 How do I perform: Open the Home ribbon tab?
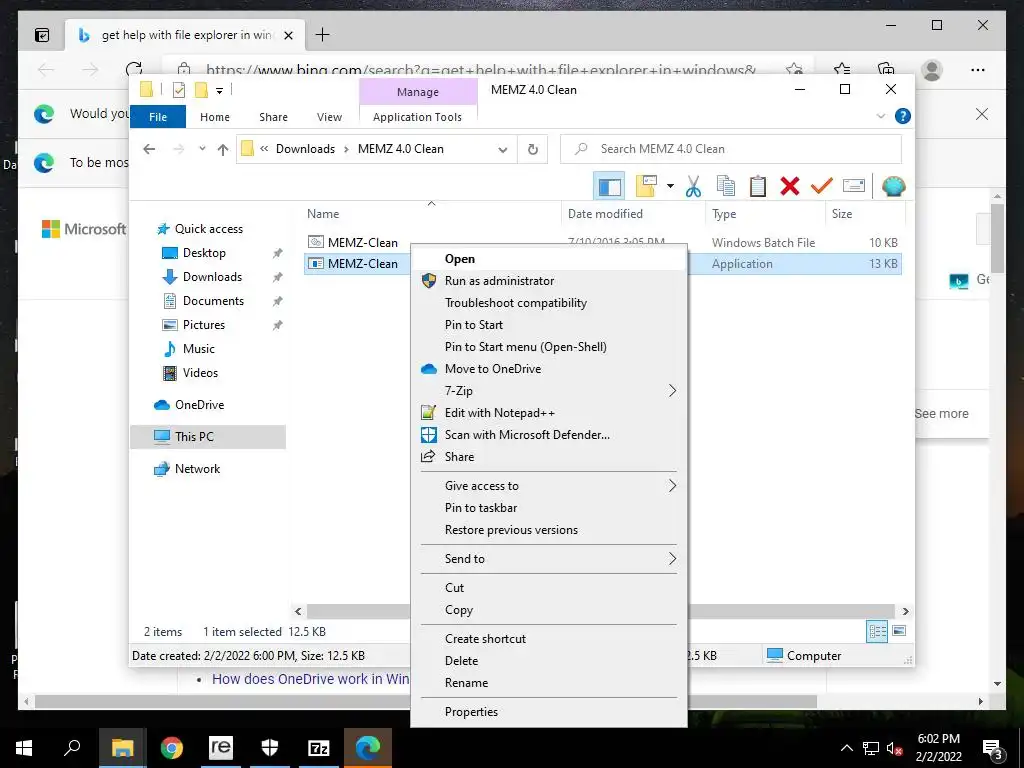coord(215,117)
